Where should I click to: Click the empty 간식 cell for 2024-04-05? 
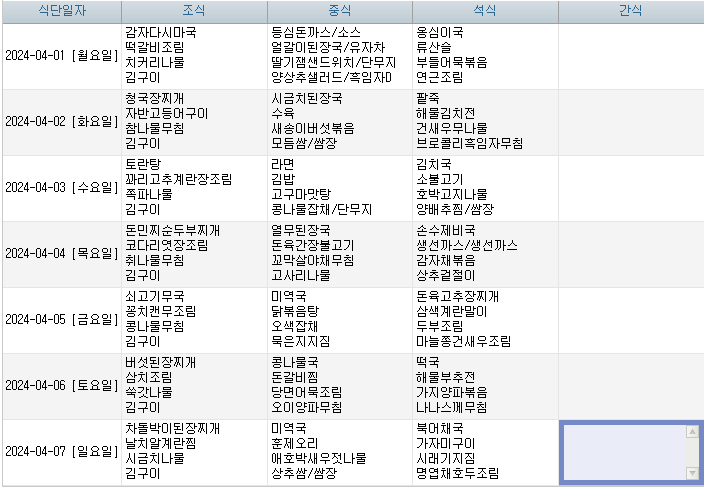630,320
